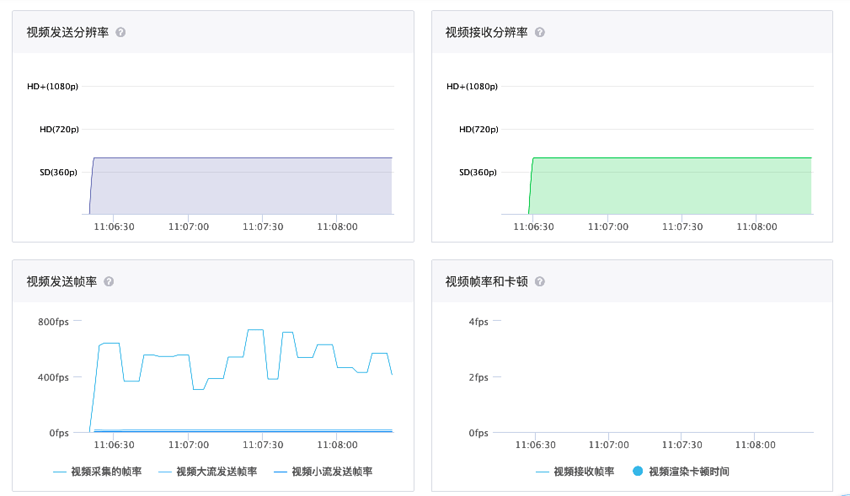Click the 视频发送分辨率 panel title
The height and width of the screenshot is (496, 850).
[68, 33]
